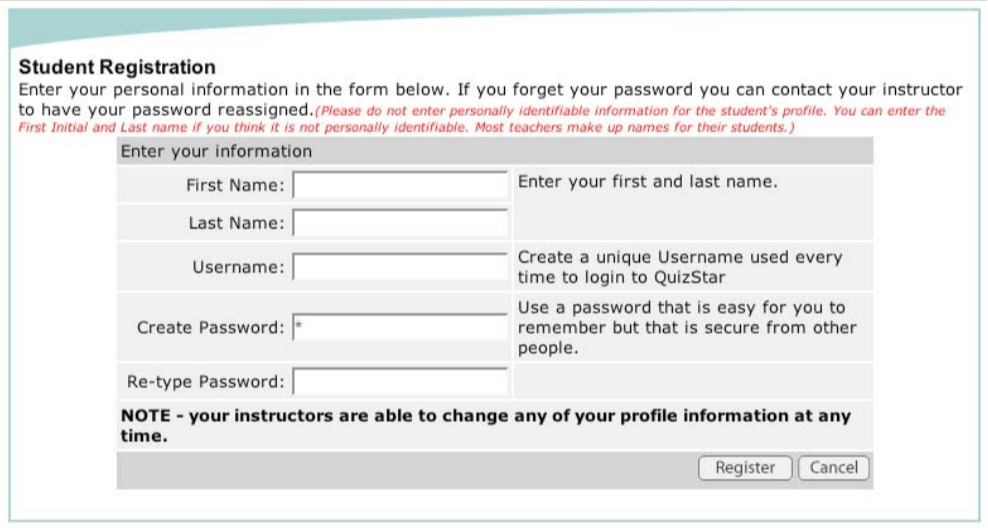This screenshot has height=530, width=988.
Task: Click the Student Registration heading
Action: (117, 68)
